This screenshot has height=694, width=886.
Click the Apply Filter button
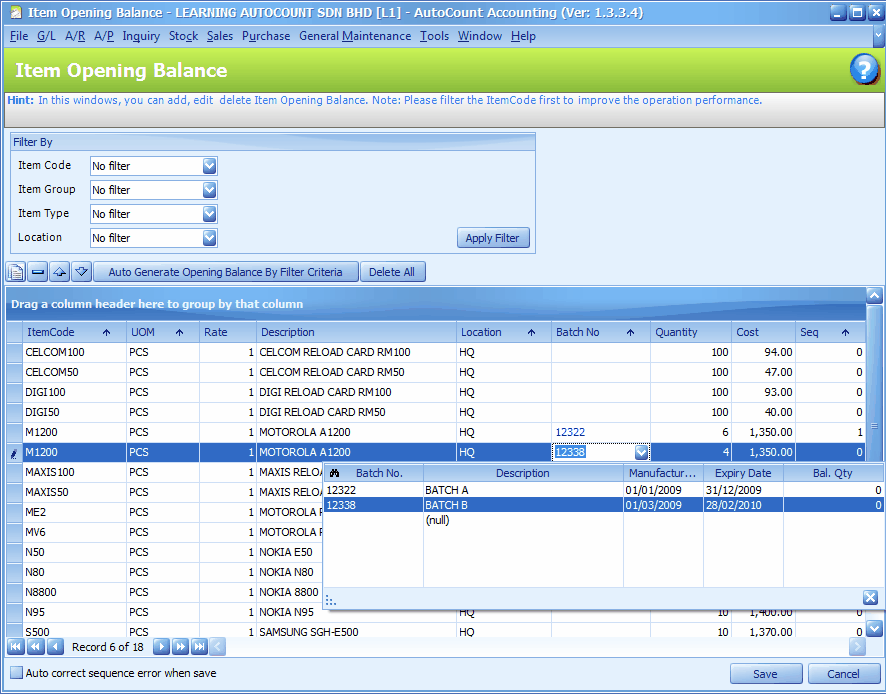coord(493,238)
